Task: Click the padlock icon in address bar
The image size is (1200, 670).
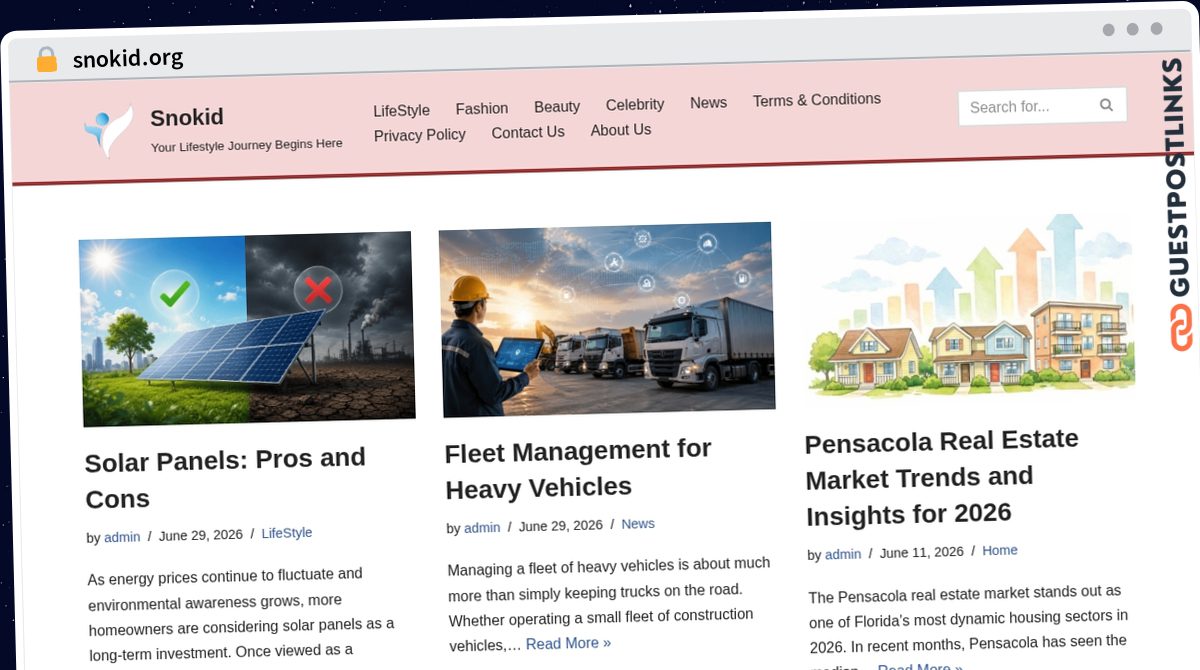Action: (46, 60)
